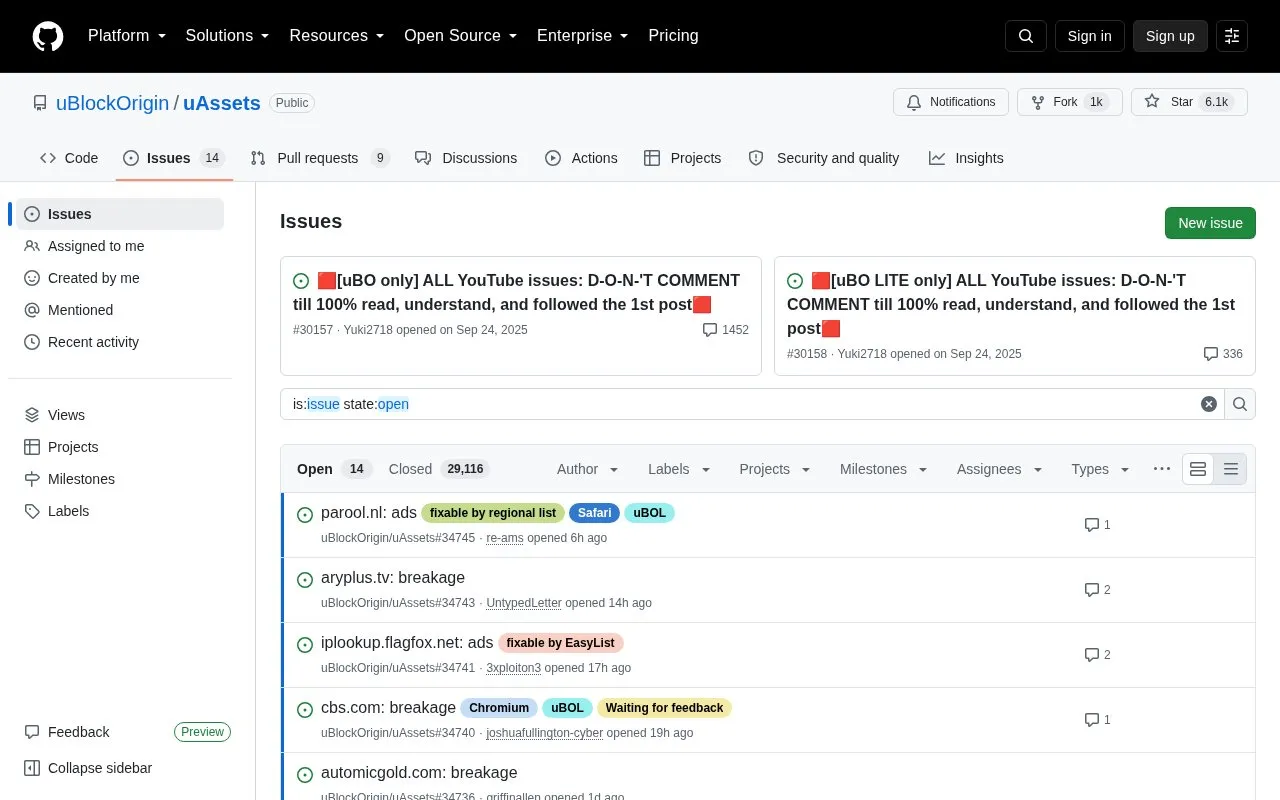Switch to the Discussions tab
Viewport: 1280px width, 800px height.
(x=466, y=158)
